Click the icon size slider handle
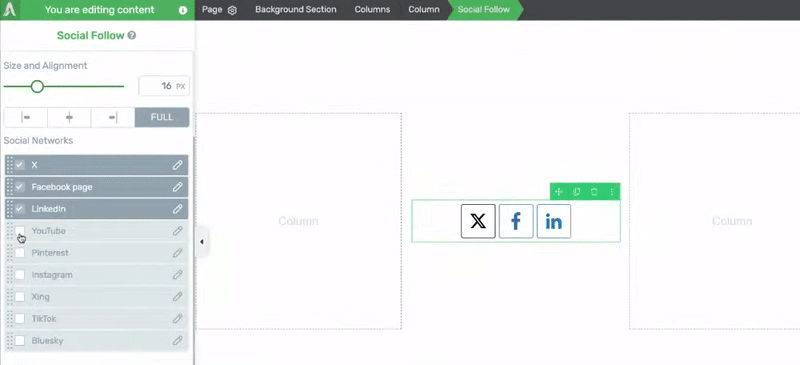The height and width of the screenshot is (365, 800). (37, 86)
